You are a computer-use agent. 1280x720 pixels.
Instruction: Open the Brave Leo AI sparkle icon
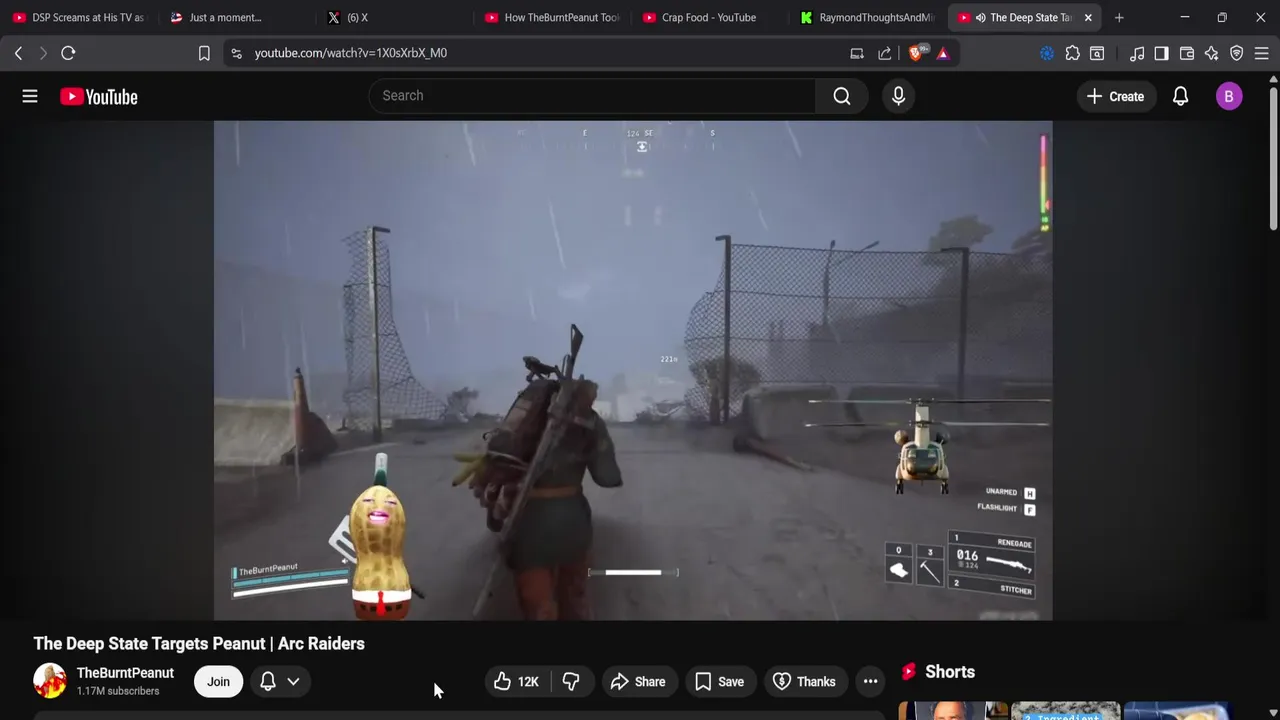1212,53
